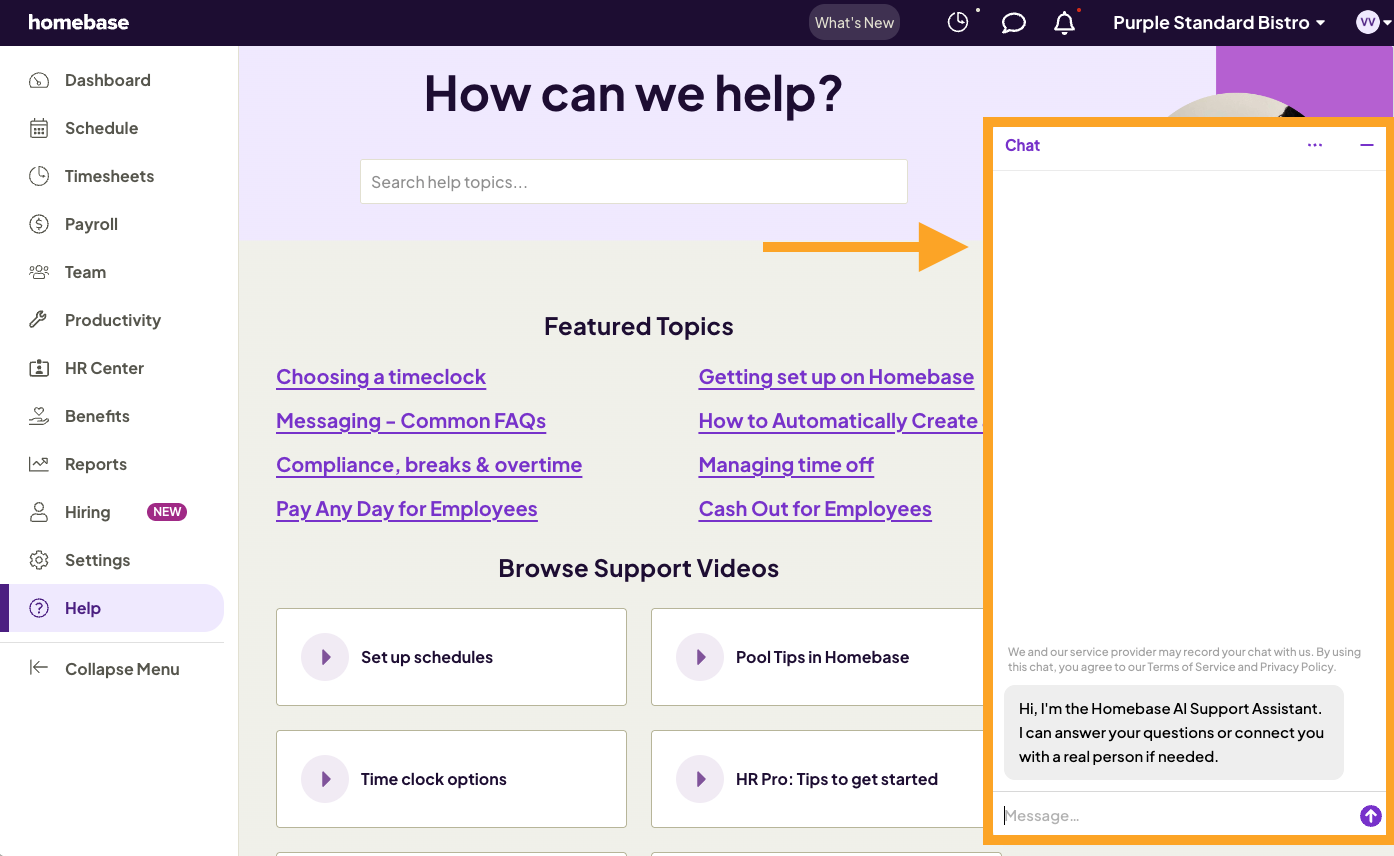Image resolution: width=1394 pixels, height=856 pixels.
Task: Click the time clock icon in the header
Action: 957,22
